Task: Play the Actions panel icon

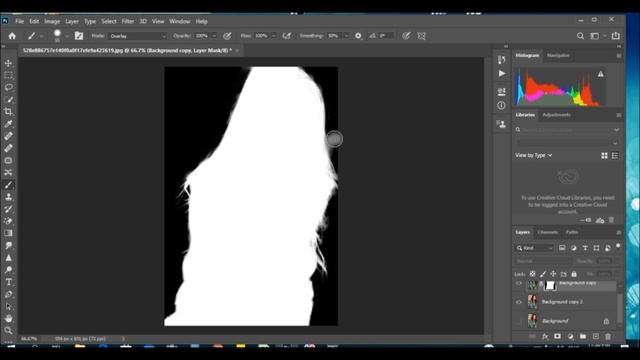Action: click(502, 73)
